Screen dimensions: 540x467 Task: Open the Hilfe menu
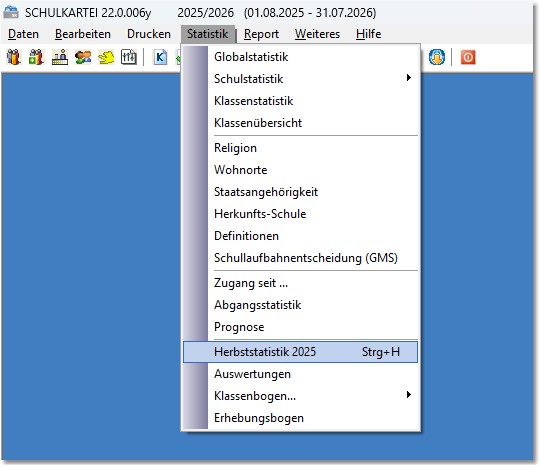[368, 34]
